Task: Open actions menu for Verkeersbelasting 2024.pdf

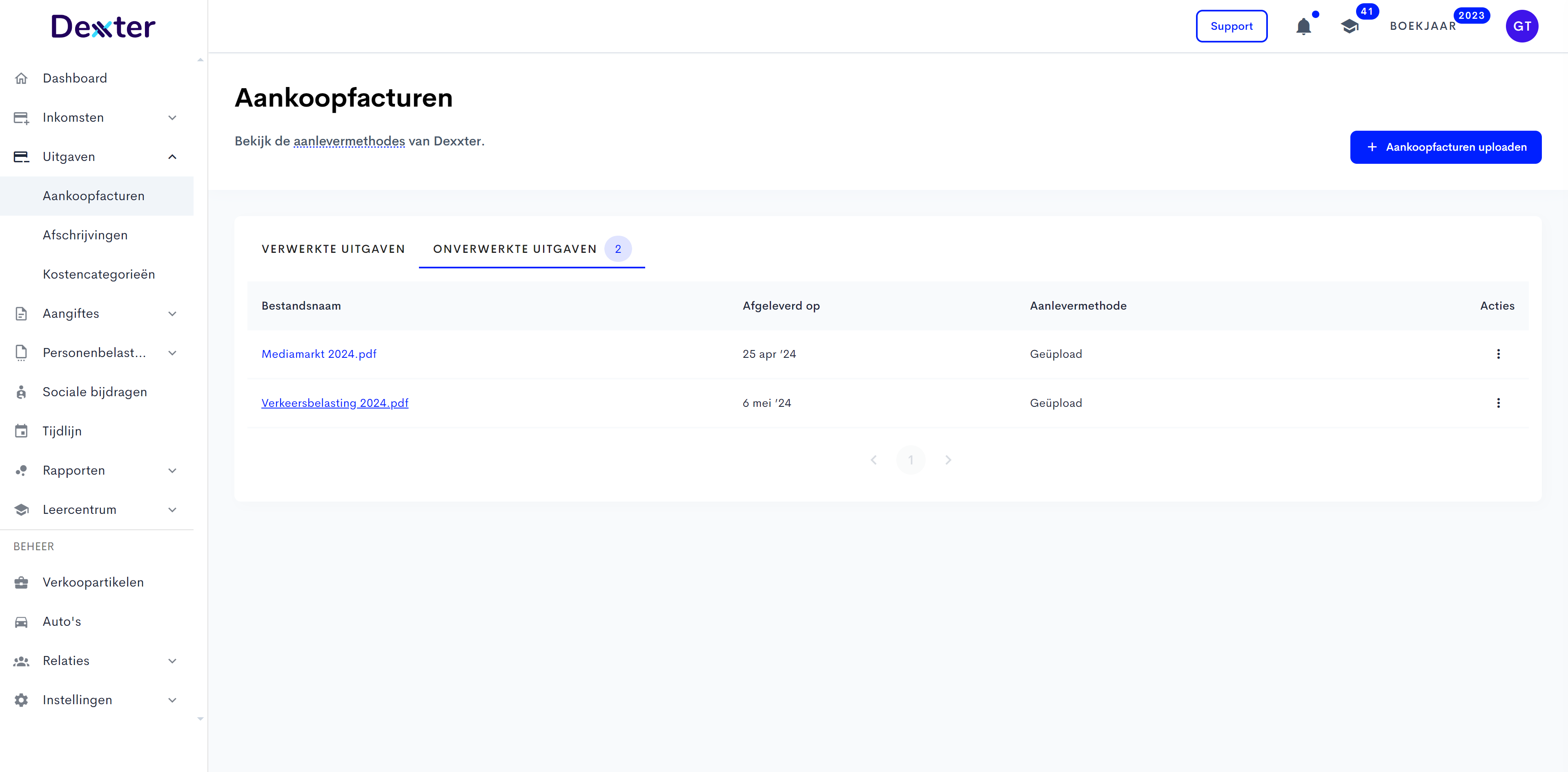Action: click(x=1498, y=403)
